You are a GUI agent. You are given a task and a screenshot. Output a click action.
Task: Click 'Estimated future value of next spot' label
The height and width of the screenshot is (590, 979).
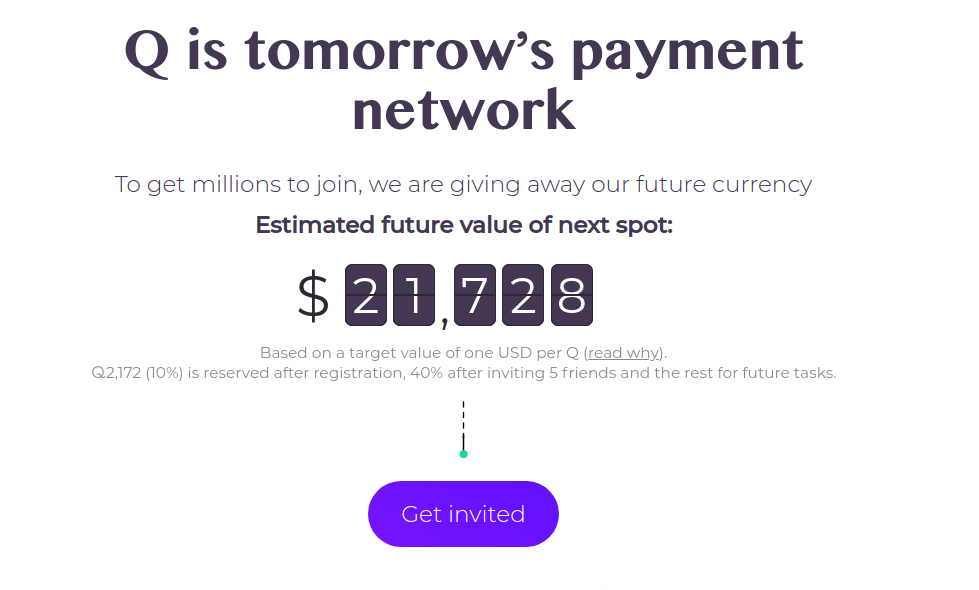coord(464,225)
